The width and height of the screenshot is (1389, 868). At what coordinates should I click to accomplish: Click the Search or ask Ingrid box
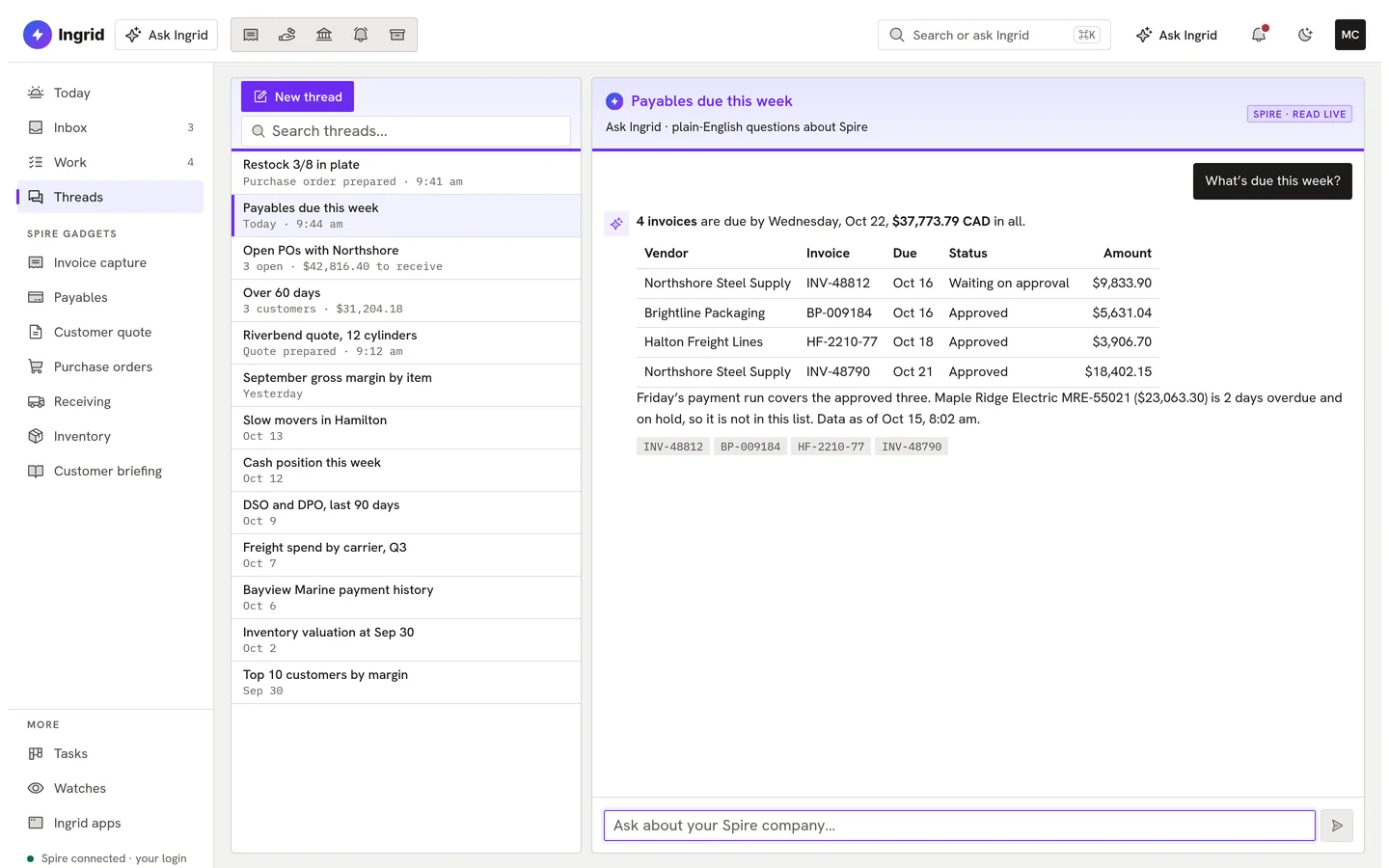[x=994, y=35]
